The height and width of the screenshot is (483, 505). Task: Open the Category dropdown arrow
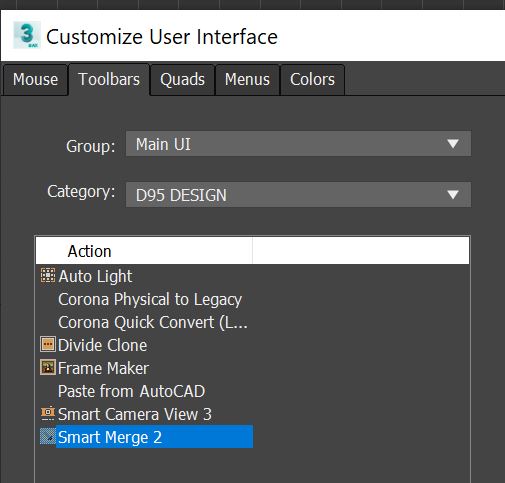[453, 194]
